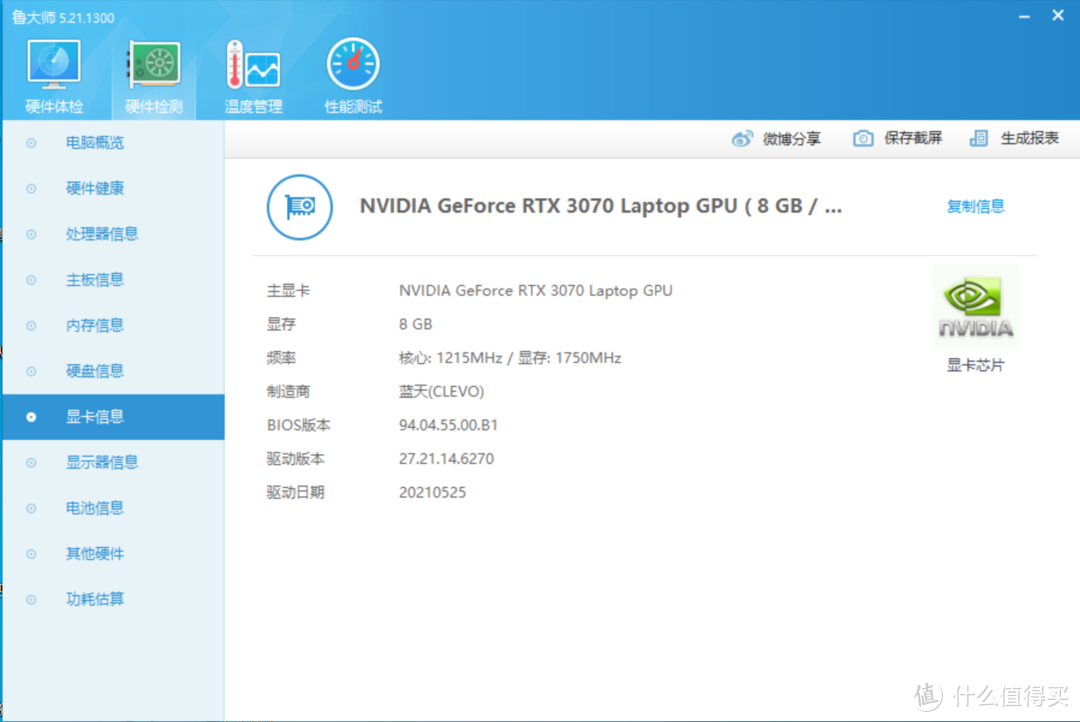Image resolution: width=1080 pixels, height=722 pixels.
Task: Switch to 硬件健康 section
Action: (x=95, y=188)
